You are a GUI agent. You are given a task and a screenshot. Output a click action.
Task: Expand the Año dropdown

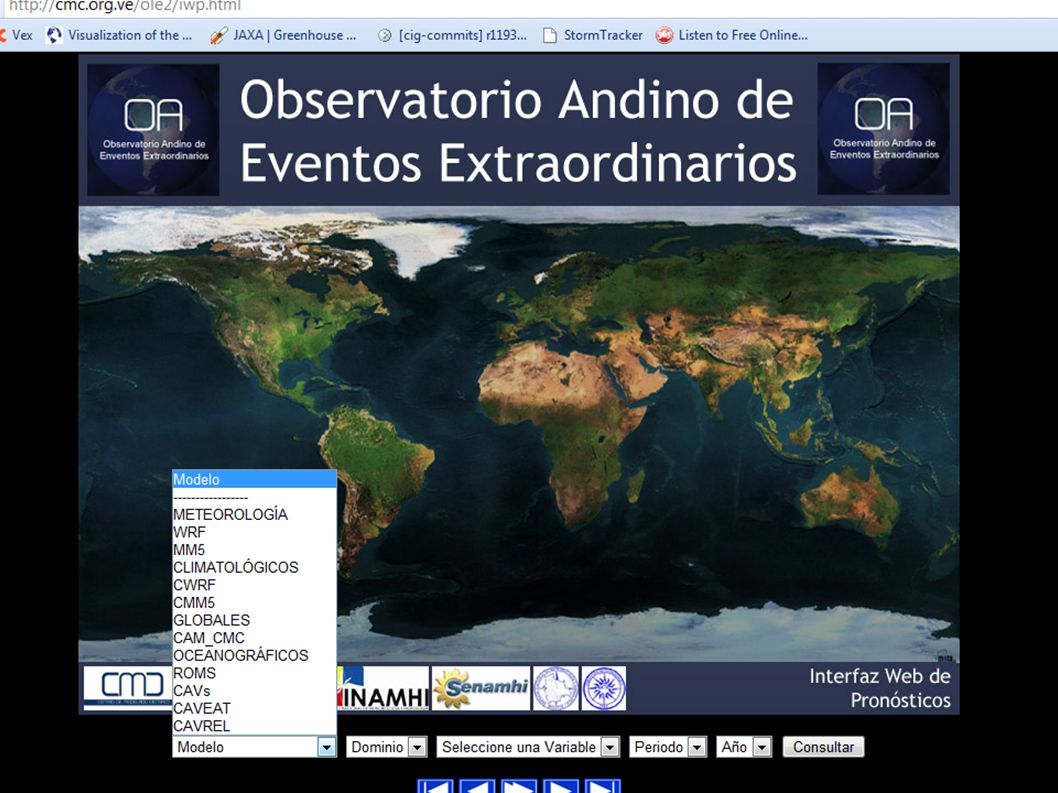pyautogui.click(x=744, y=747)
